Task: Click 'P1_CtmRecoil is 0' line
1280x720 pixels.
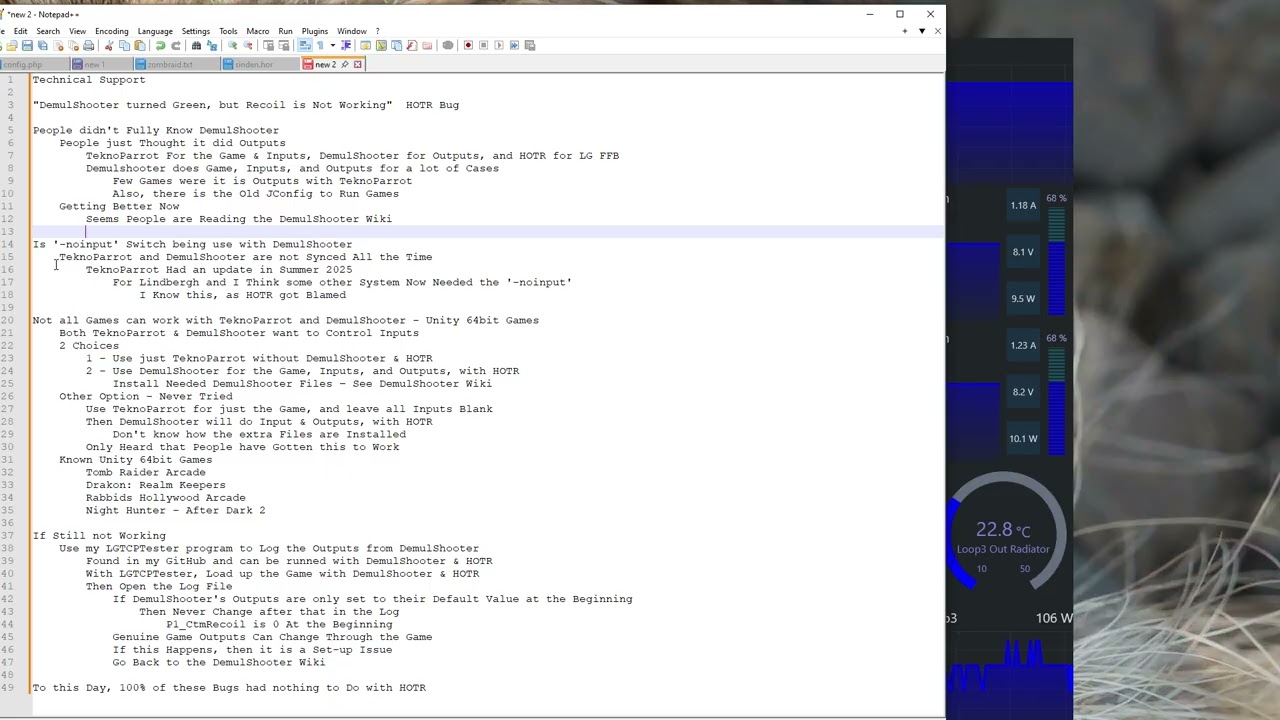Action: point(279,624)
